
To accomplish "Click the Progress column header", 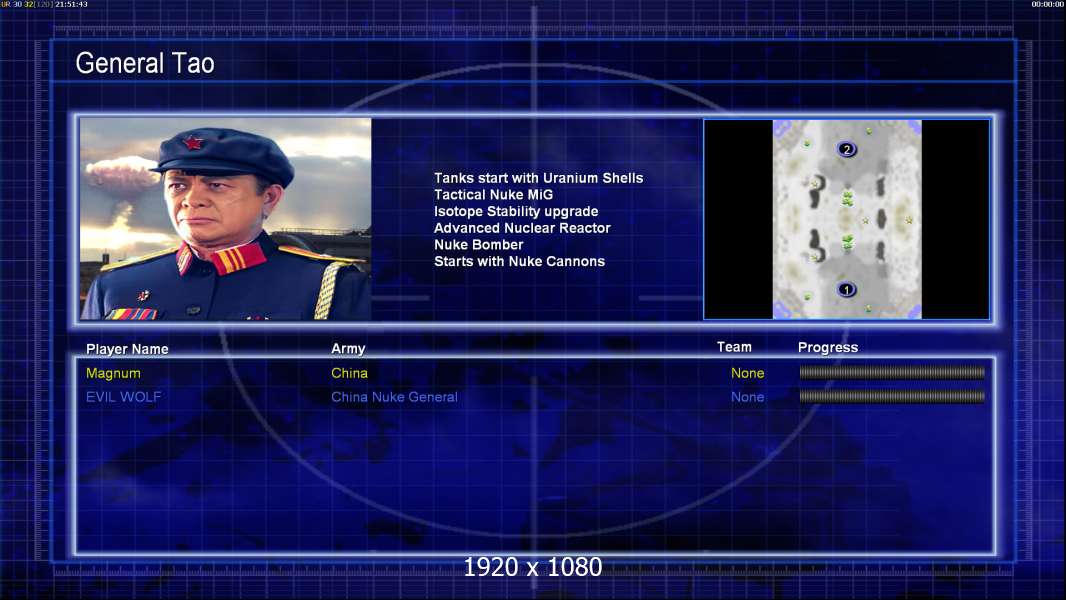I will (827, 348).
